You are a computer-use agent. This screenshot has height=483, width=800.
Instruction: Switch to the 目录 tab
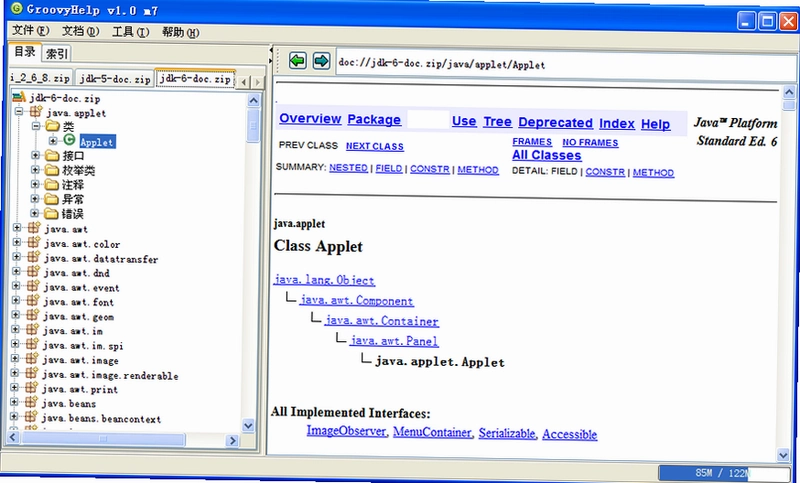pos(24,52)
